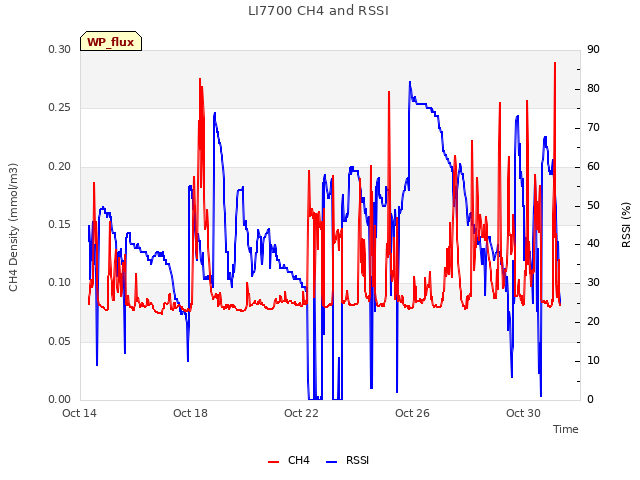This screenshot has width=640, height=480.
Task: Click the 70 right axis value
Action: [x=593, y=128]
